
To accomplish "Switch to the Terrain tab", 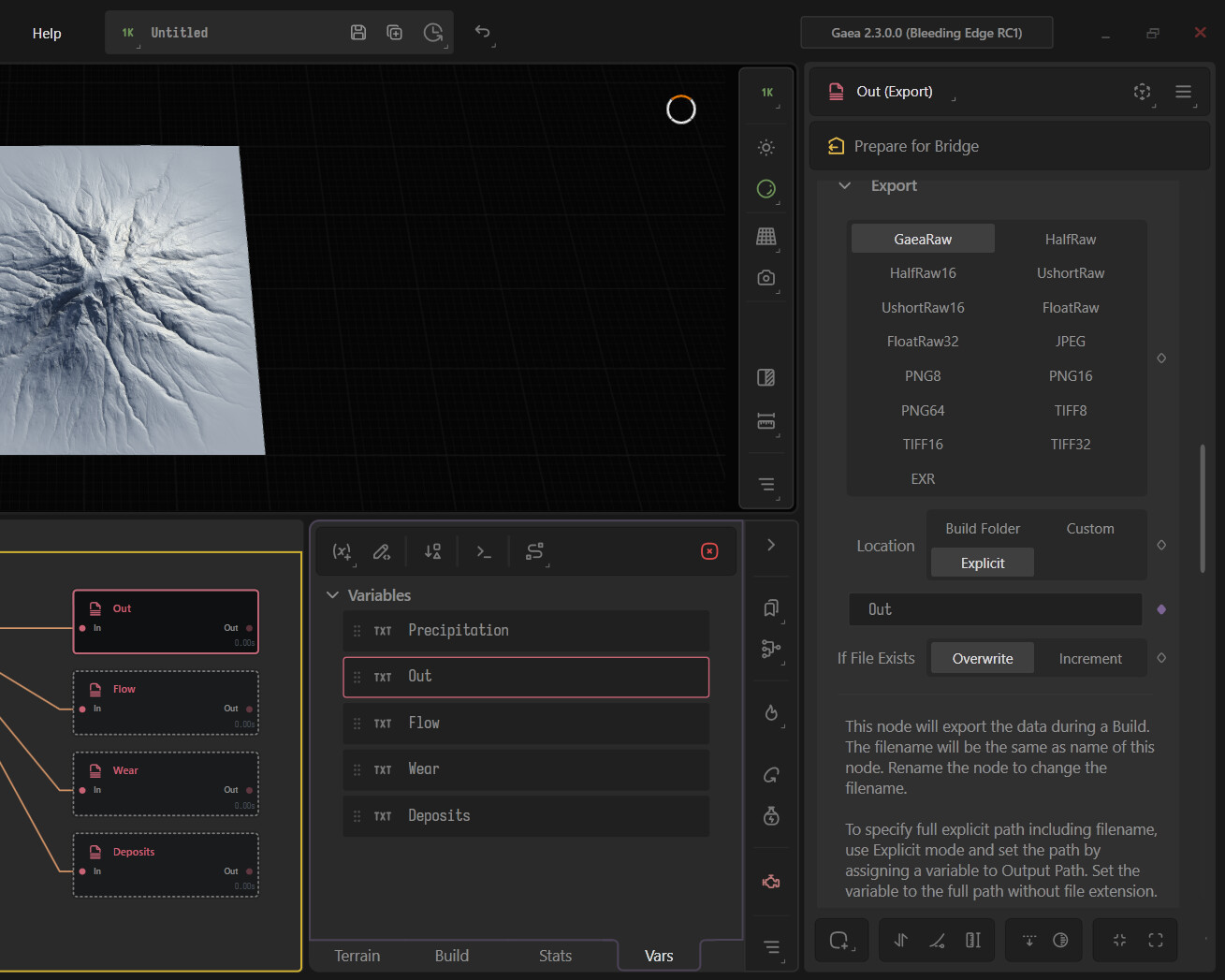I will [357, 956].
